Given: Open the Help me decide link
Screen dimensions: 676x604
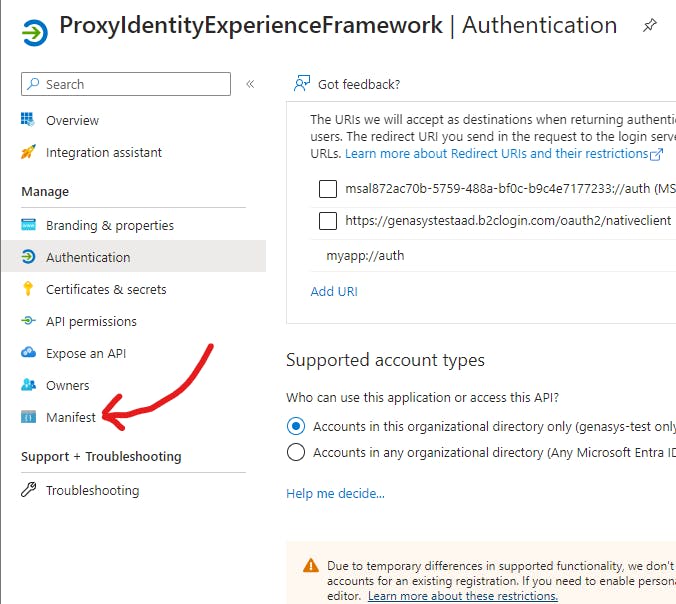Looking at the screenshot, I should tap(335, 493).
